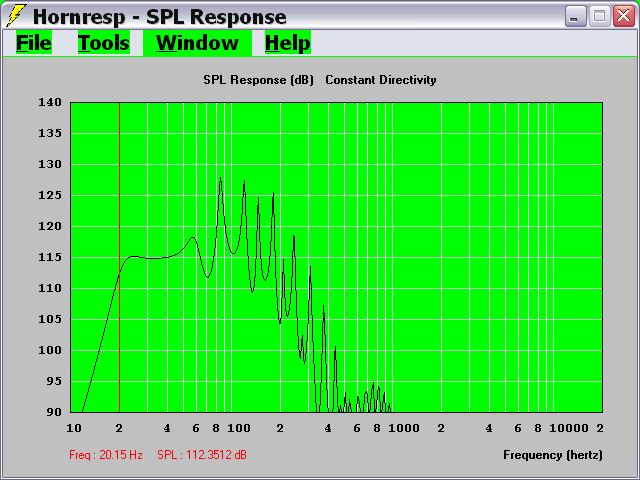This screenshot has height=480, width=640.
Task: Click the disabled maximize button
Action: pos(599,16)
